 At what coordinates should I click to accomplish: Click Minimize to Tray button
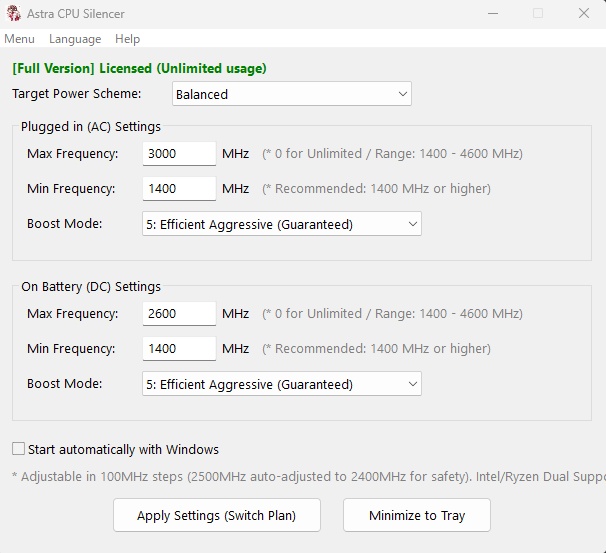pos(417,515)
